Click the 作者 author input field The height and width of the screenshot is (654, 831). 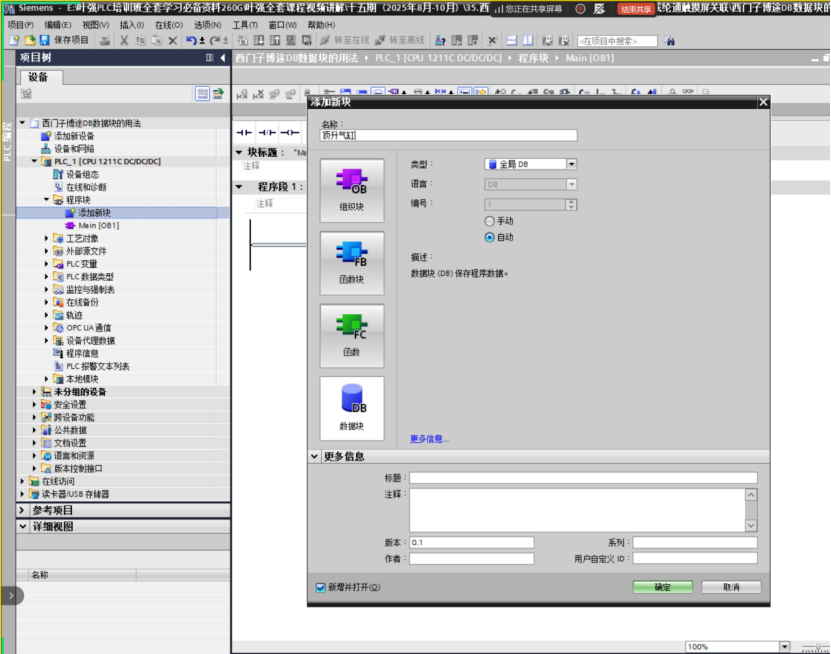pos(472,559)
